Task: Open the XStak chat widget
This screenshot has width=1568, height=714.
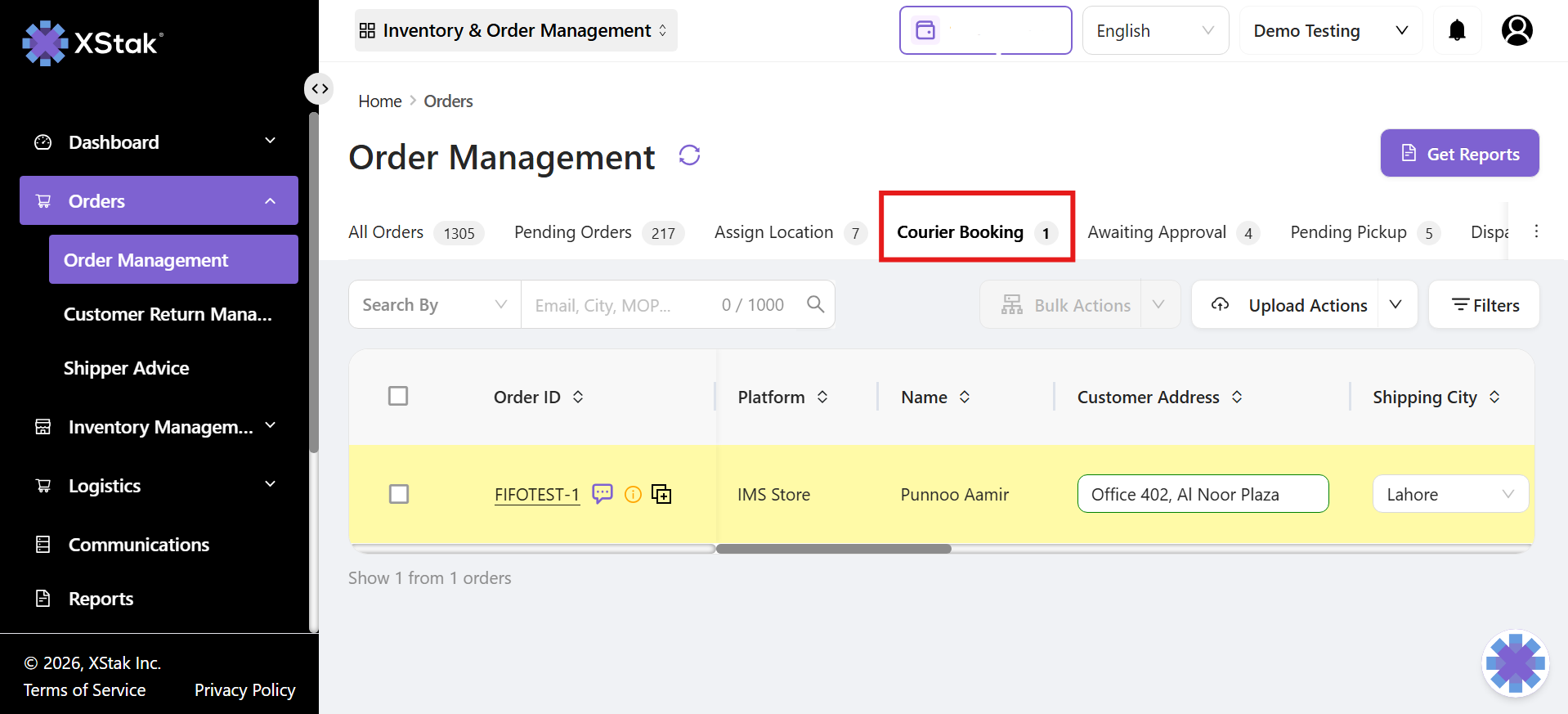Action: click(1515, 663)
